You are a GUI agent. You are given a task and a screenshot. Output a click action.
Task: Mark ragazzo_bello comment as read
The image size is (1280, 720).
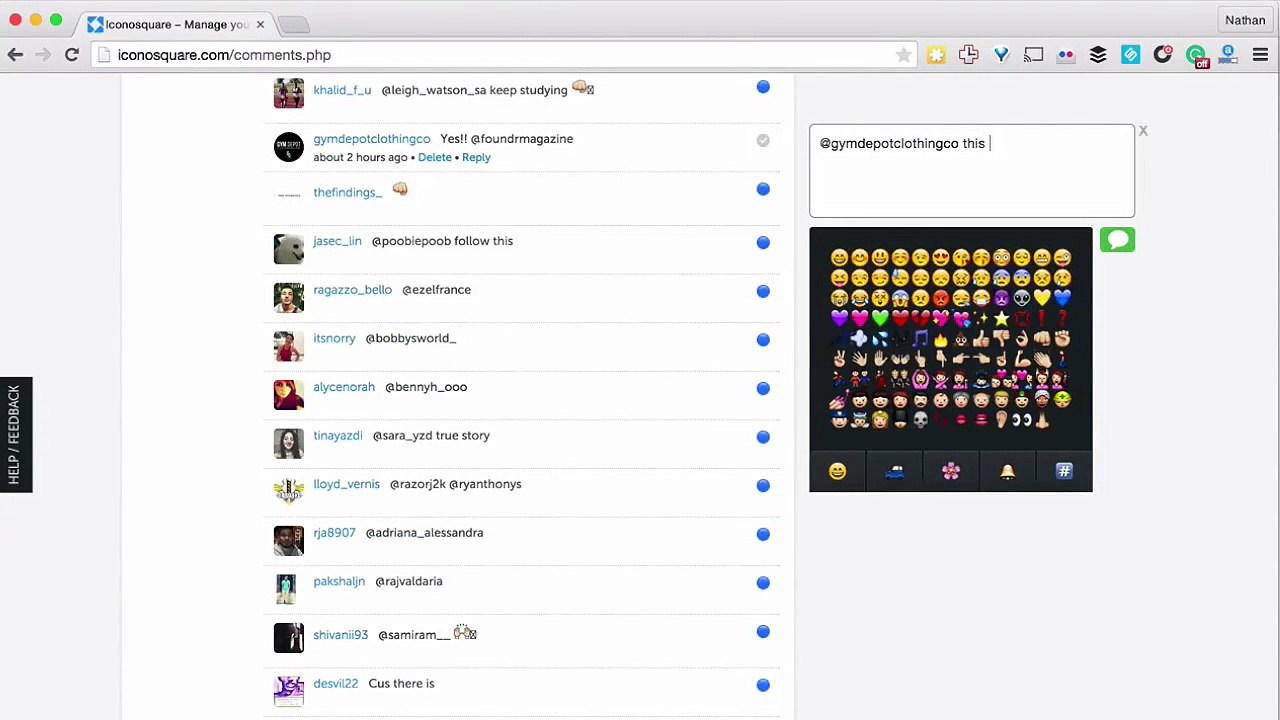(x=763, y=291)
